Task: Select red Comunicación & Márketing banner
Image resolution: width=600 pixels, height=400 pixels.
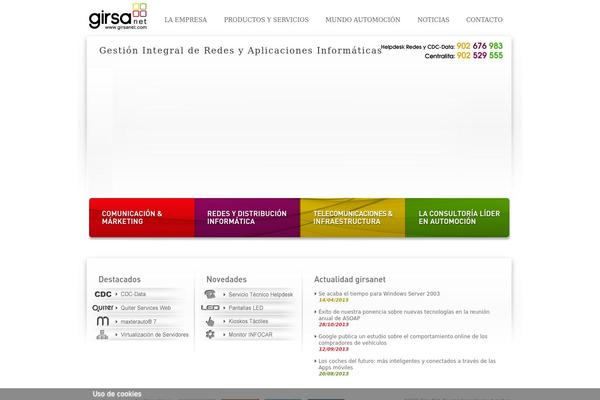Action: tap(142, 217)
